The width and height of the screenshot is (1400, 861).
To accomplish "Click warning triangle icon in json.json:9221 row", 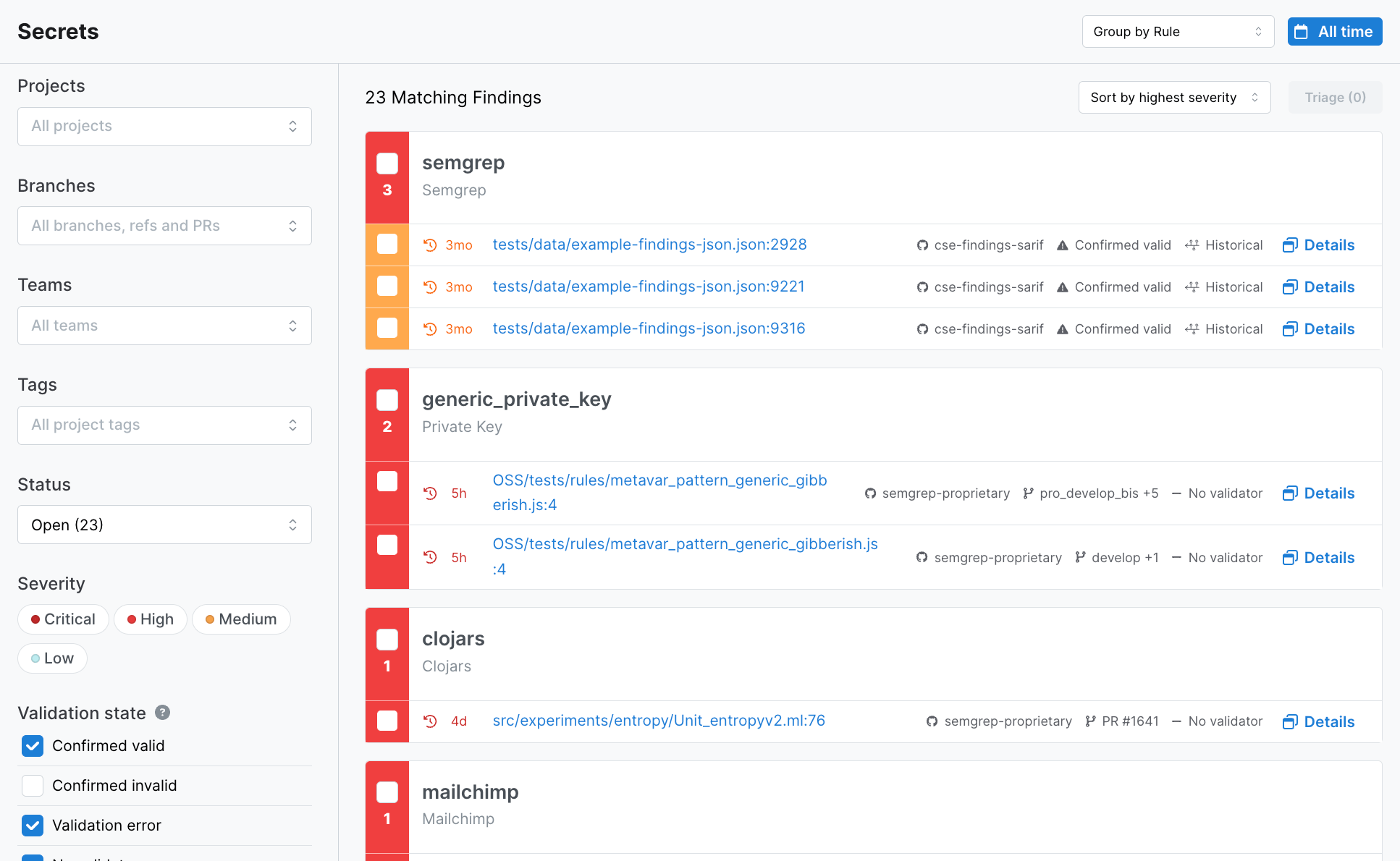I will click(x=1063, y=287).
